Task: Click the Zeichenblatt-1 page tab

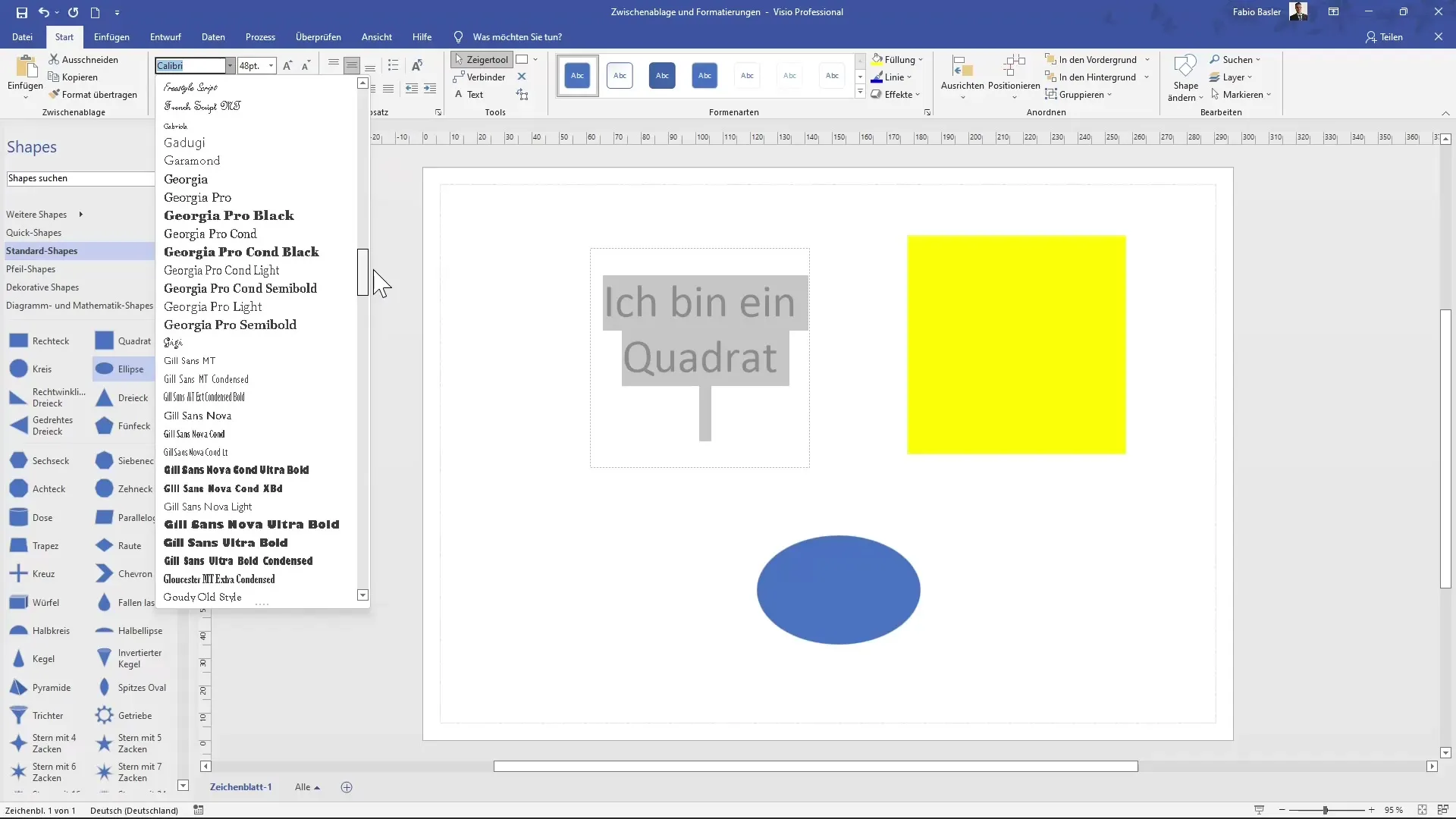Action: pyautogui.click(x=240, y=787)
